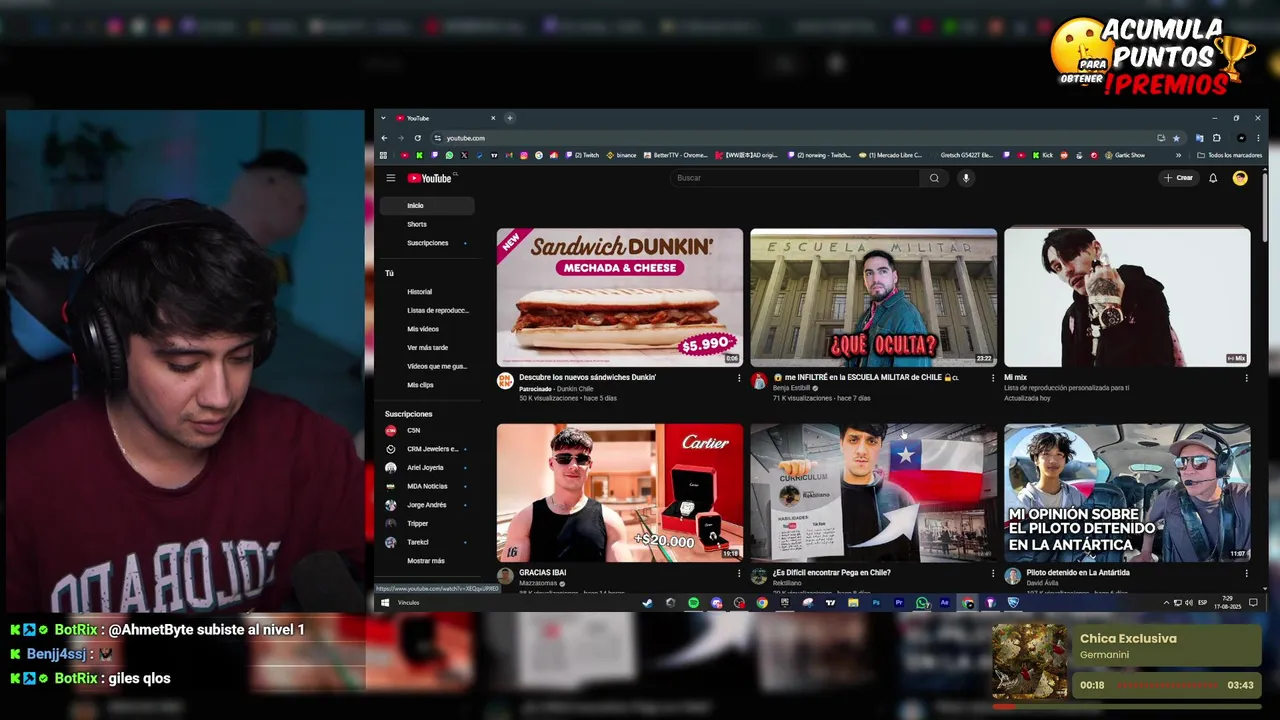Viewport: 1280px width, 720px height.
Task: Select Shorts in the sidebar
Action: click(x=427, y=224)
